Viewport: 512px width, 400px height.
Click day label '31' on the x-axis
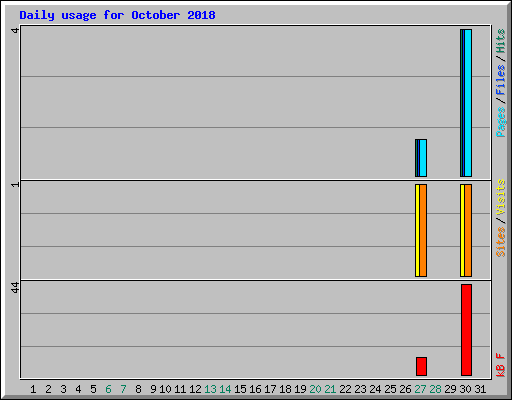click(x=480, y=389)
